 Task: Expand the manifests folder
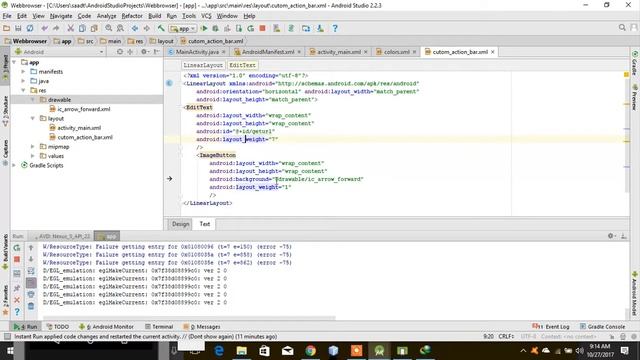click(23, 72)
